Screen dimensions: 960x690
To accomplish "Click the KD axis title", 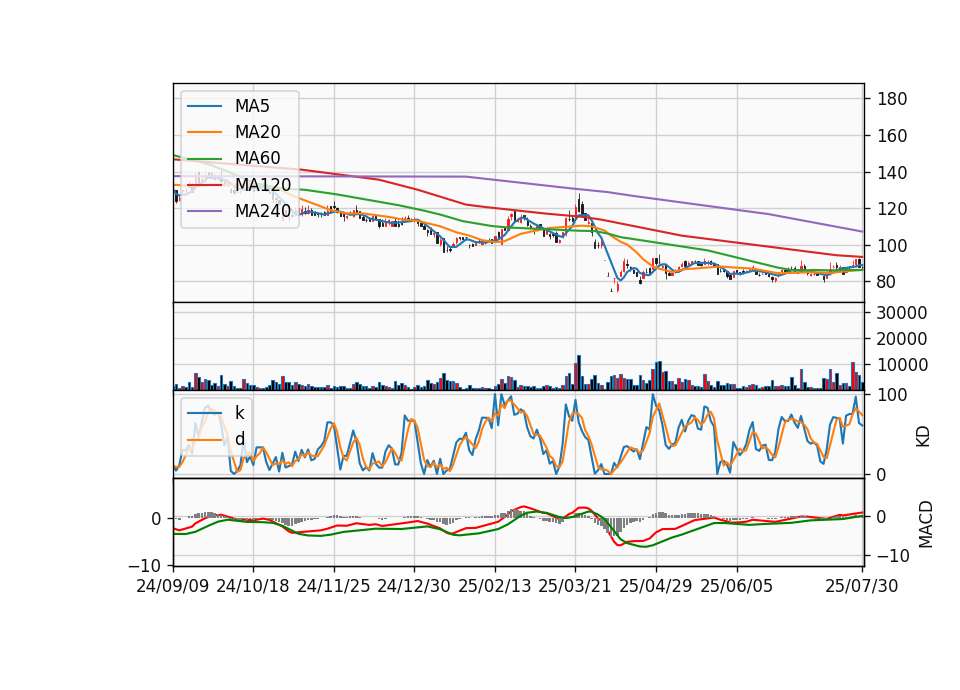I will pos(923,437).
